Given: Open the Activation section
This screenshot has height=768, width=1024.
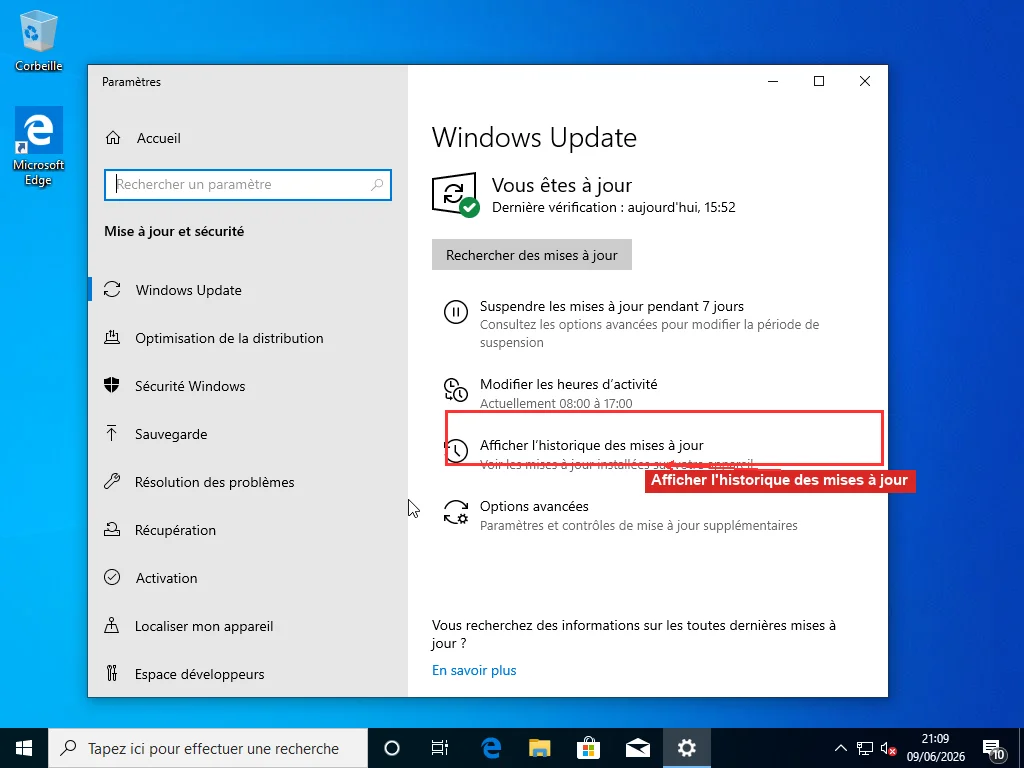Looking at the screenshot, I should point(248,577).
